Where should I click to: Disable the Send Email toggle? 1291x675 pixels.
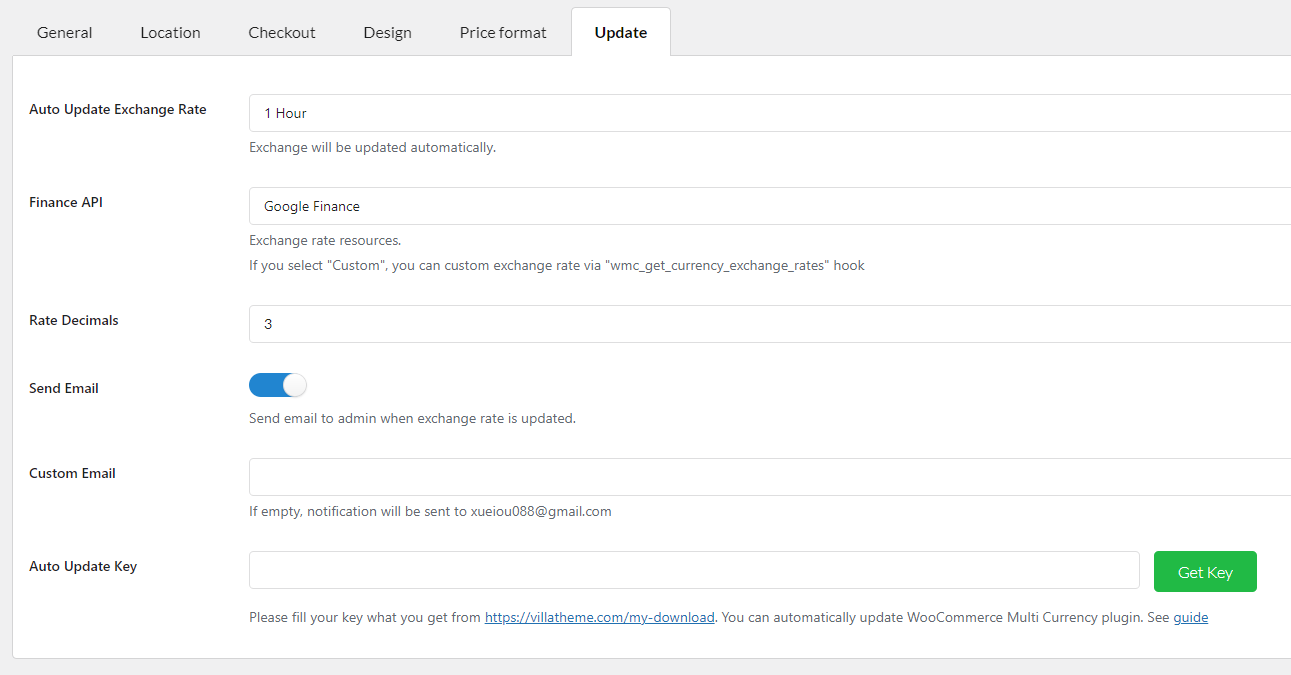pos(278,385)
